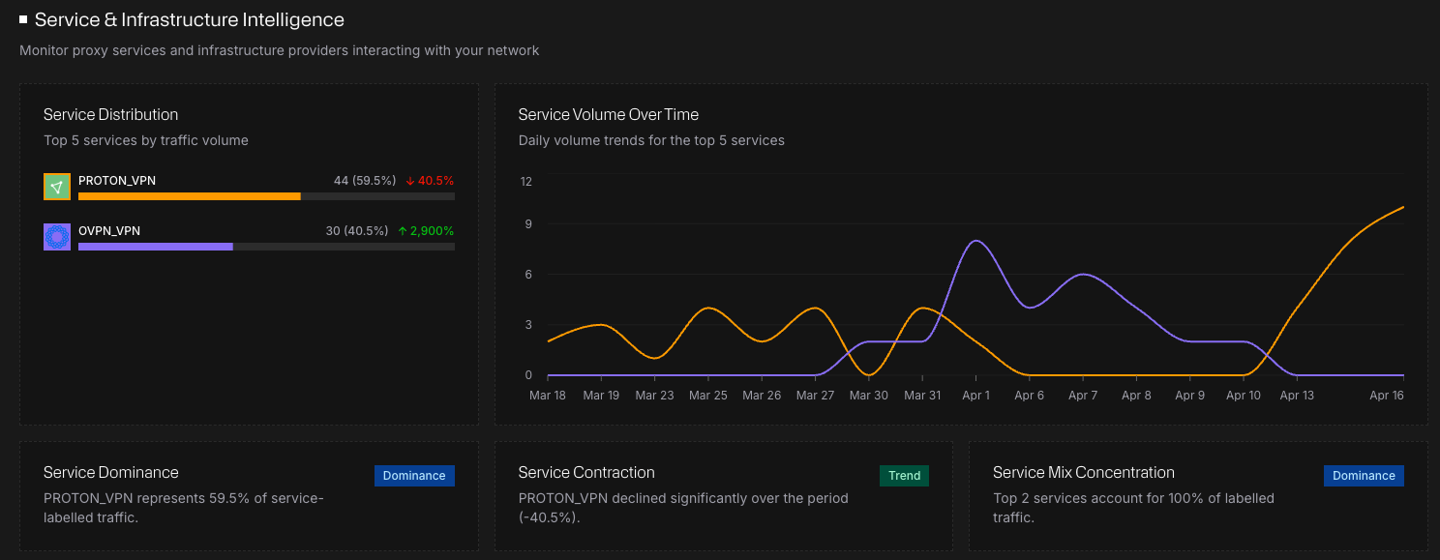
Task: Click the Service Dominance card title
Action: (111, 473)
